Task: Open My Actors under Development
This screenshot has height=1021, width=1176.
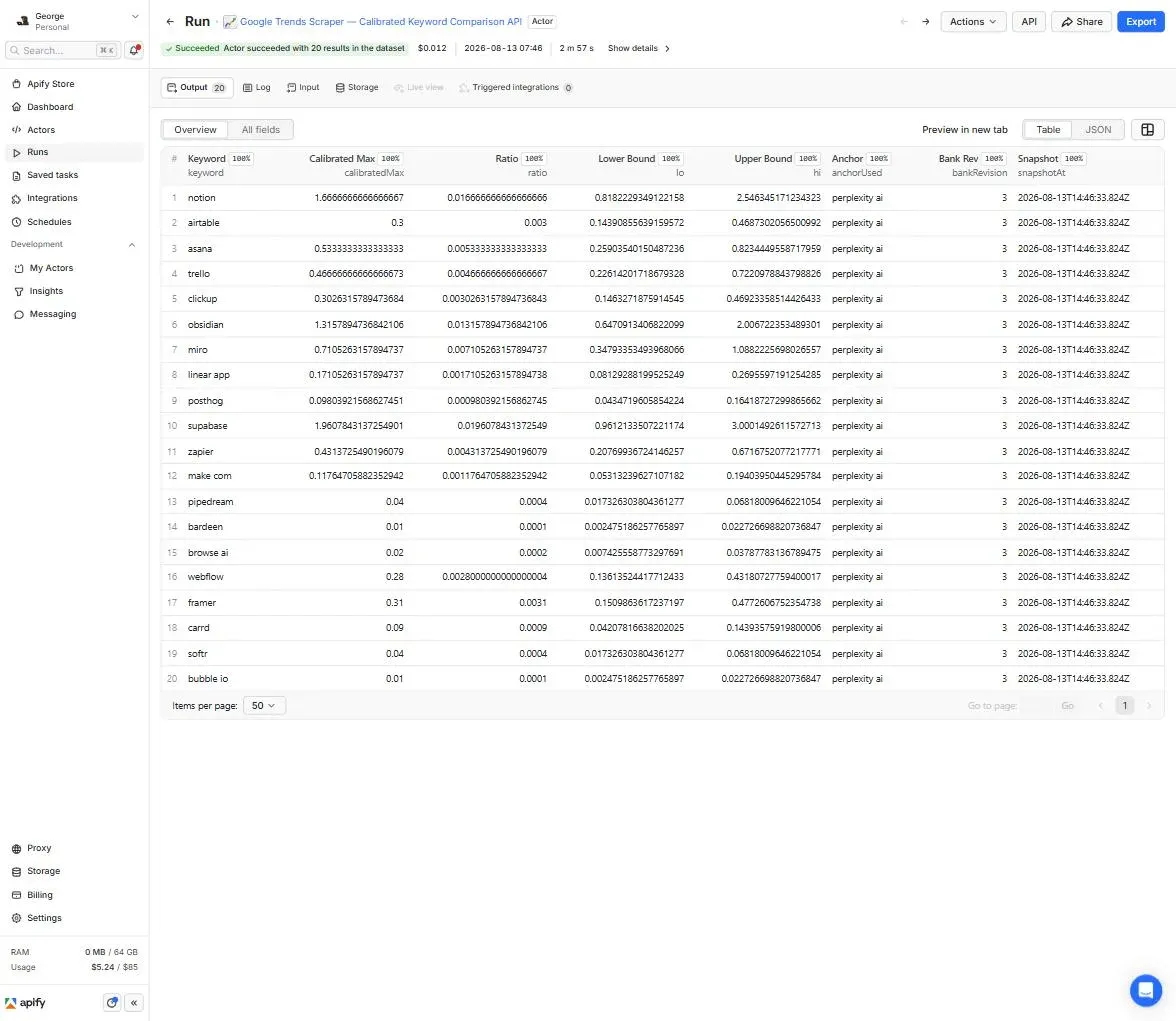Action: (x=51, y=268)
